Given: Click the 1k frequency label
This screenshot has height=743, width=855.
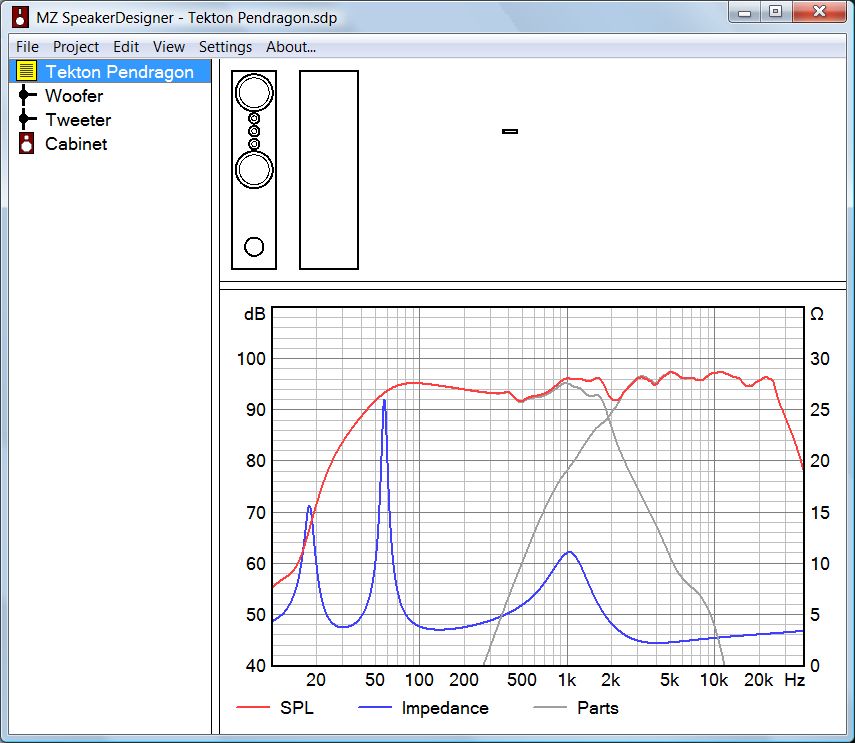Looking at the screenshot, I should (x=567, y=680).
